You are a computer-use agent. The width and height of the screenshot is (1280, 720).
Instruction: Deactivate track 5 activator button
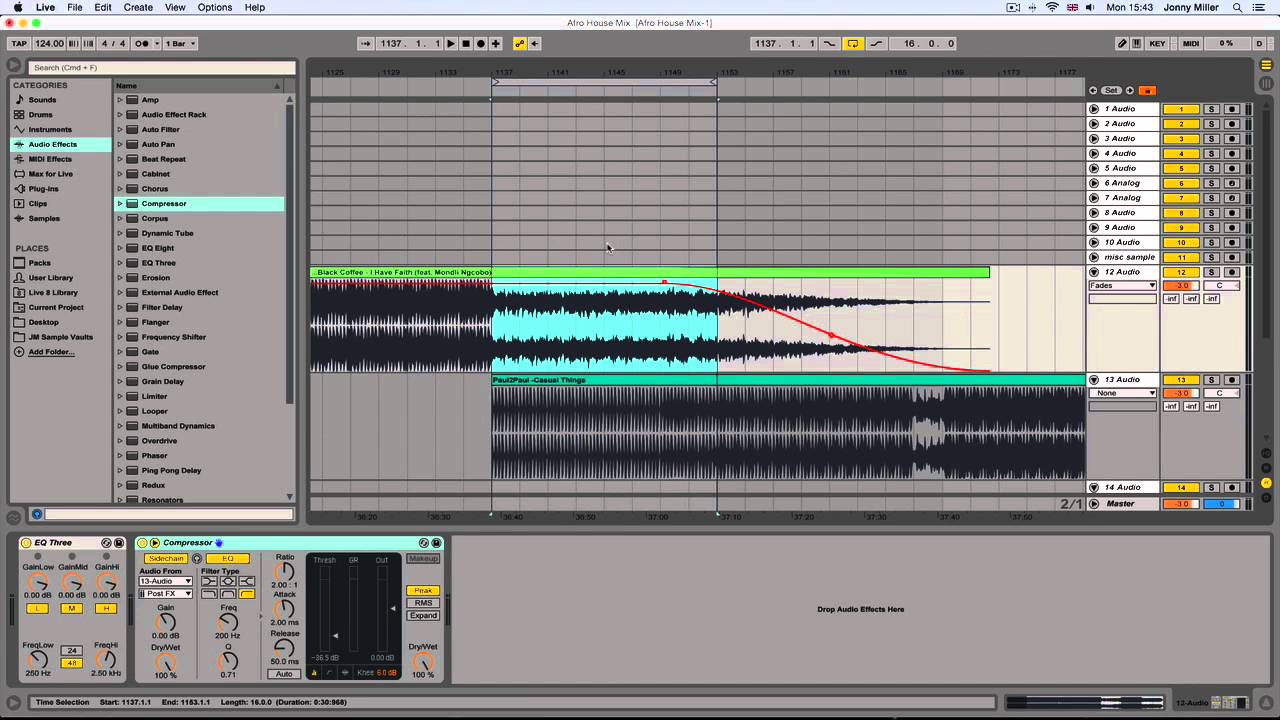1181,168
